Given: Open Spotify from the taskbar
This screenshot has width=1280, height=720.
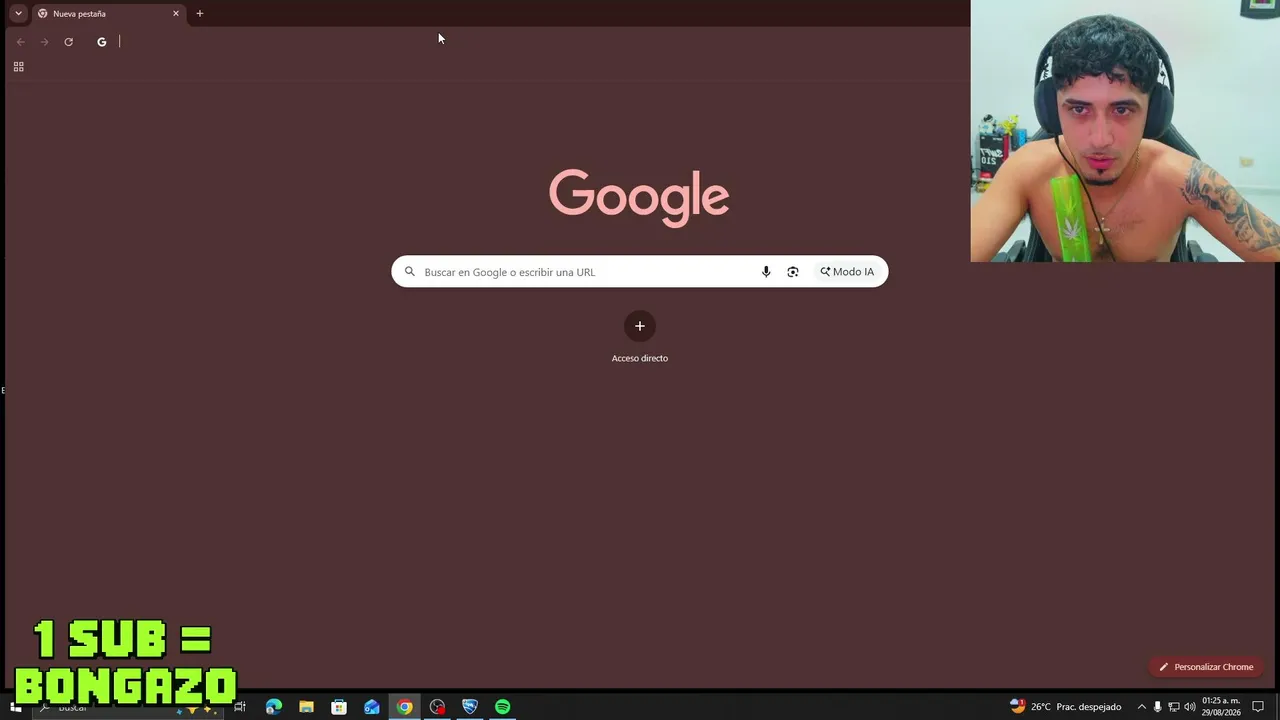Looking at the screenshot, I should pyautogui.click(x=503, y=707).
